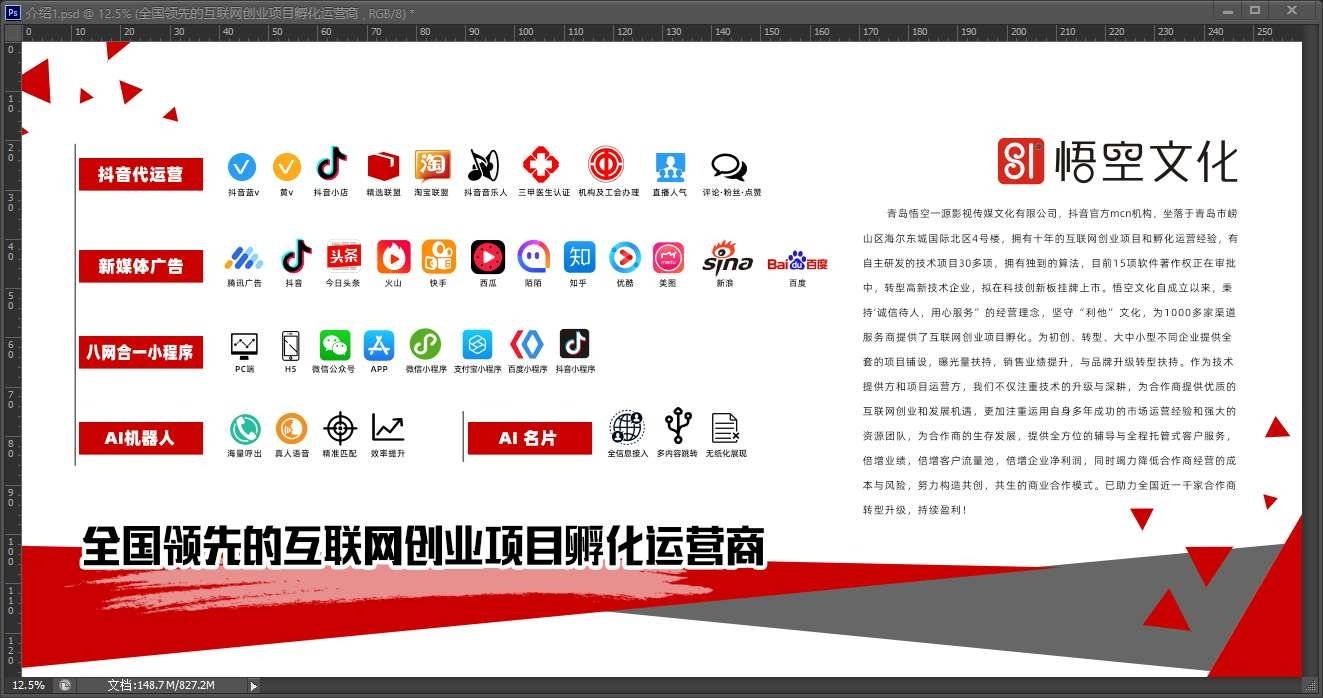The height and width of the screenshot is (698, 1323).
Task: Select the 真人语音 orange icon
Action: (x=291, y=429)
